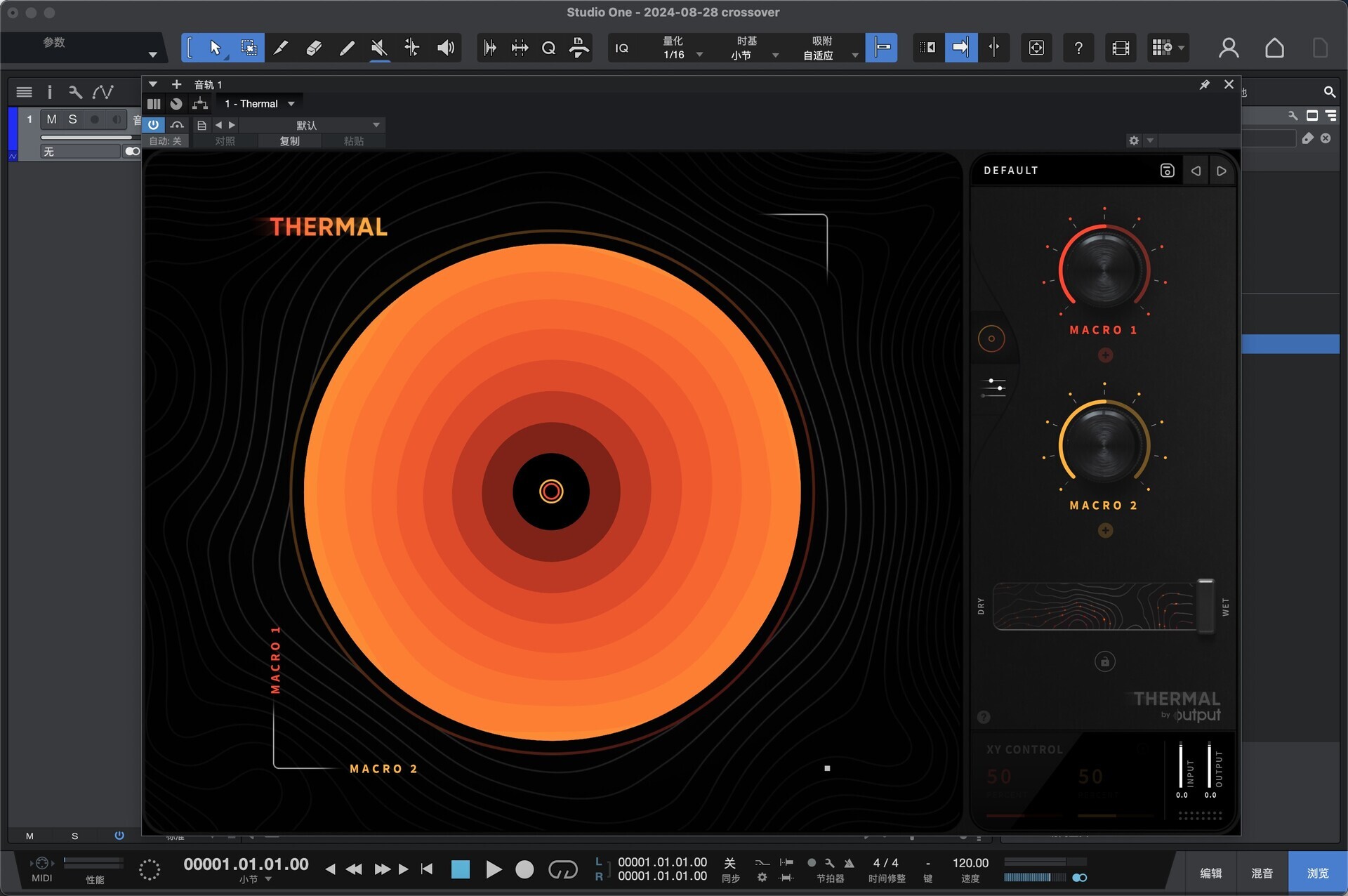Select the Eraser tool
This screenshot has height=896, width=1348.
[x=314, y=48]
